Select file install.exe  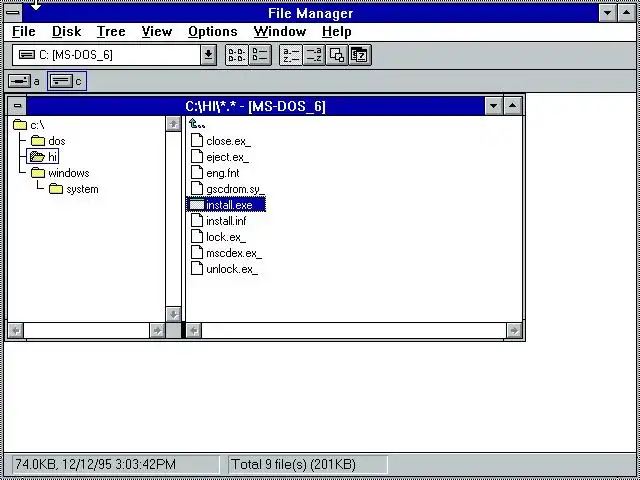[x=226, y=204]
